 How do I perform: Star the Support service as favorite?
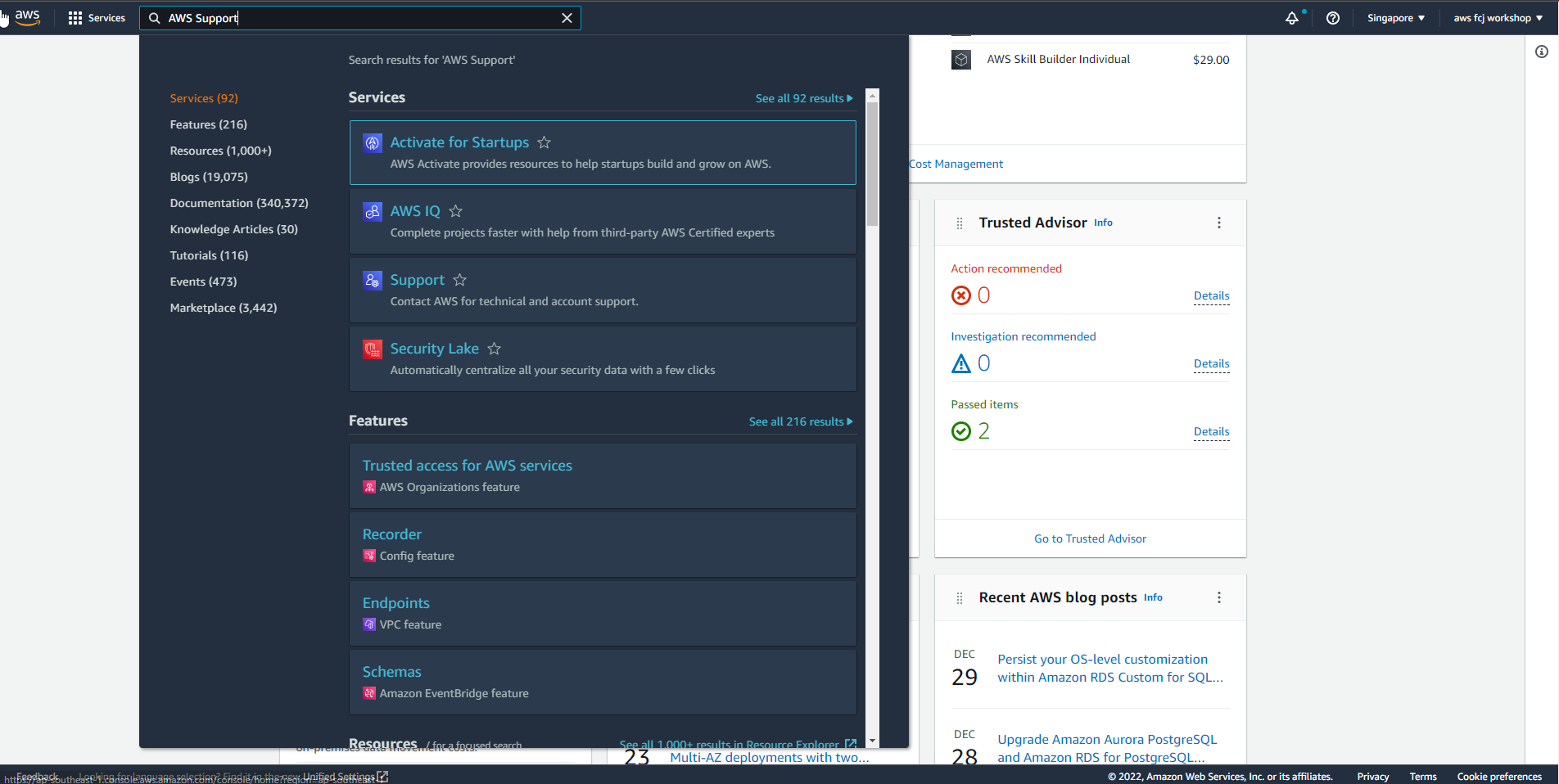460,280
